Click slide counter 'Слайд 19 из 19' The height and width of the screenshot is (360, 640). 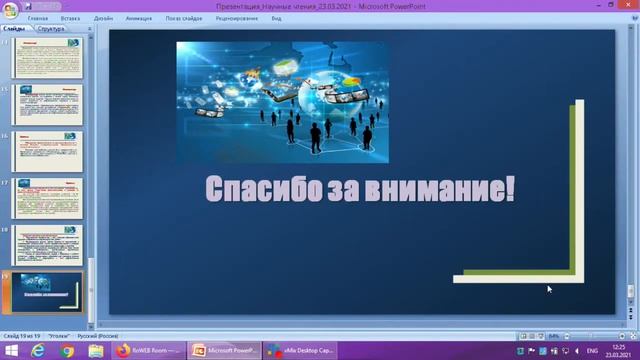pos(22,336)
